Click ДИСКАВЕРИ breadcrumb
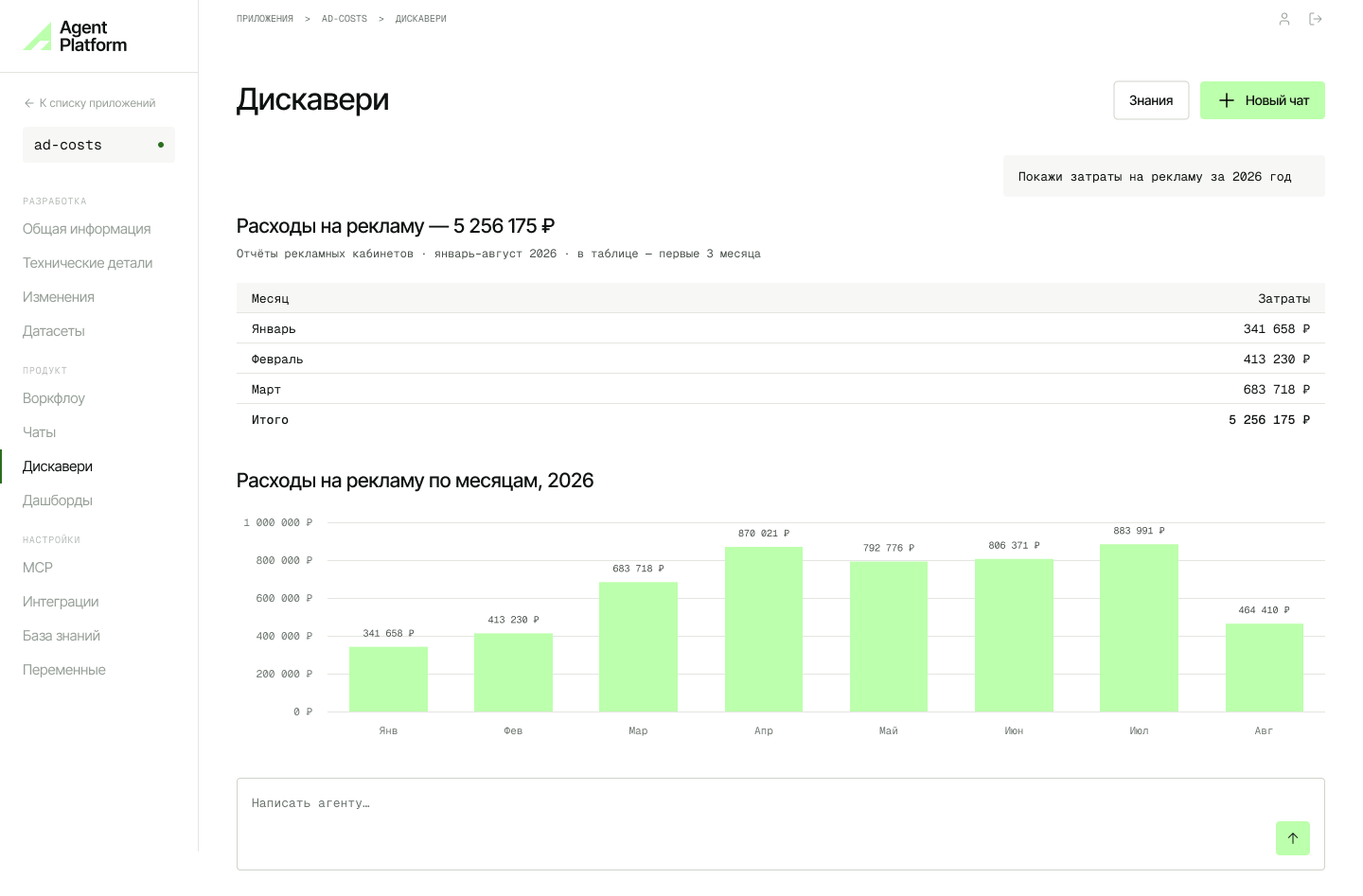The image size is (1363, 896). [x=421, y=19]
